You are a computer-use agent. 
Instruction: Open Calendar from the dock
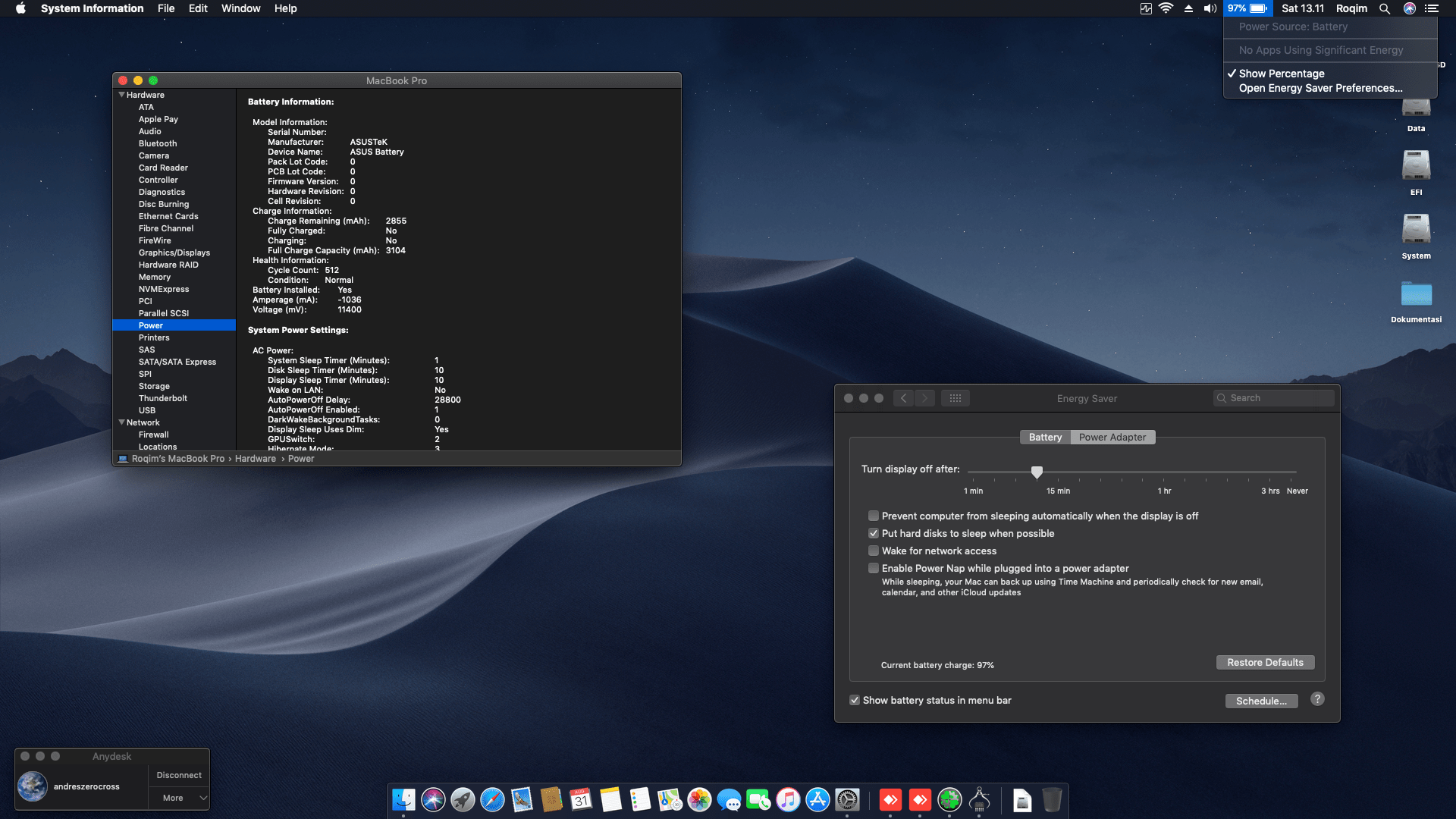point(581,799)
